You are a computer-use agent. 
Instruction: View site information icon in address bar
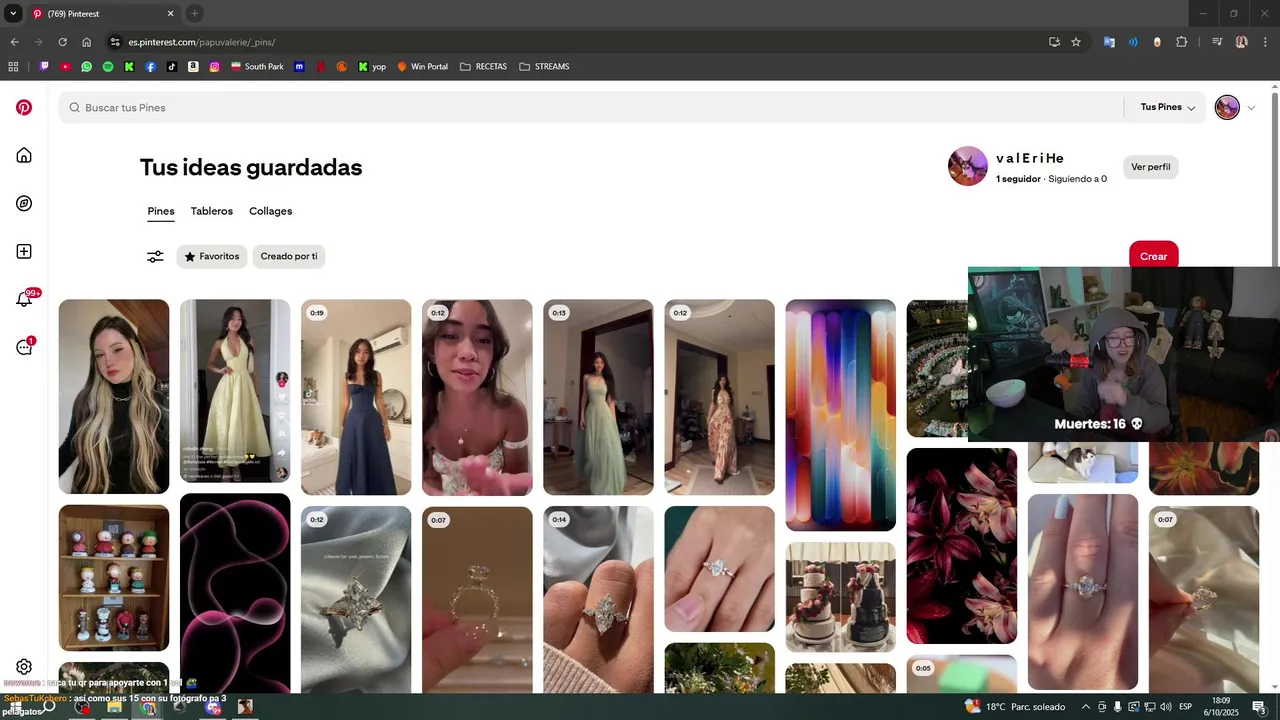pyautogui.click(x=115, y=42)
